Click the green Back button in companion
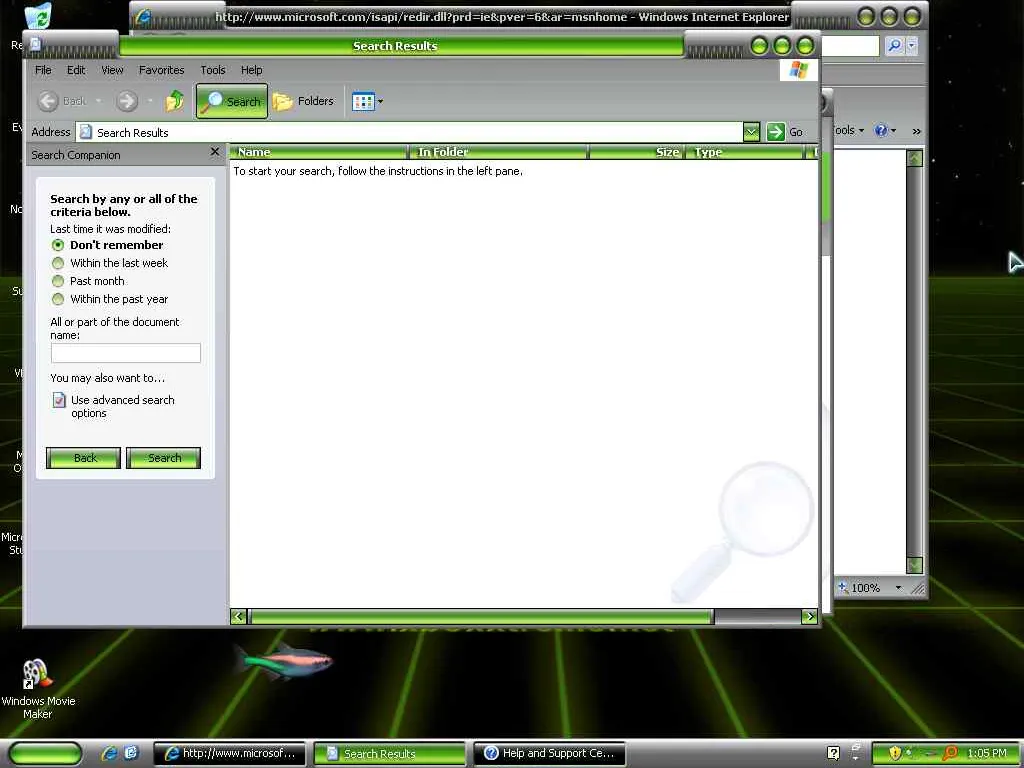 pos(84,458)
